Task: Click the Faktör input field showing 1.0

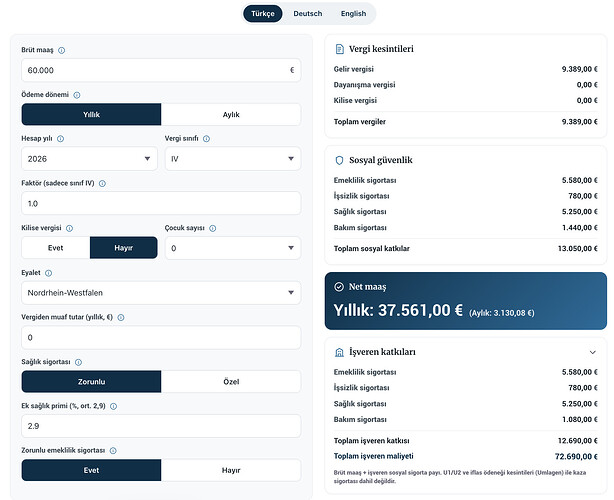Action: coord(161,204)
